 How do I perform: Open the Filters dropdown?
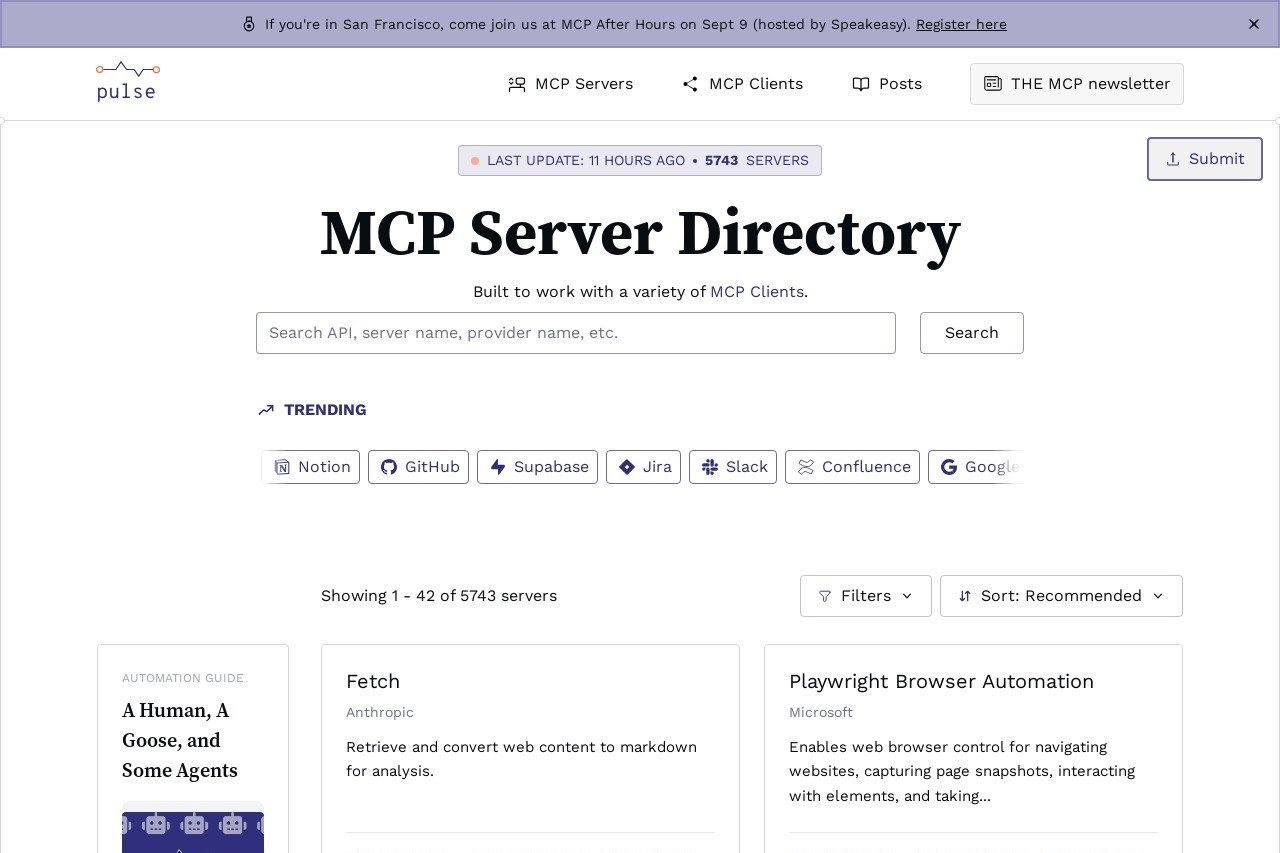pos(866,596)
